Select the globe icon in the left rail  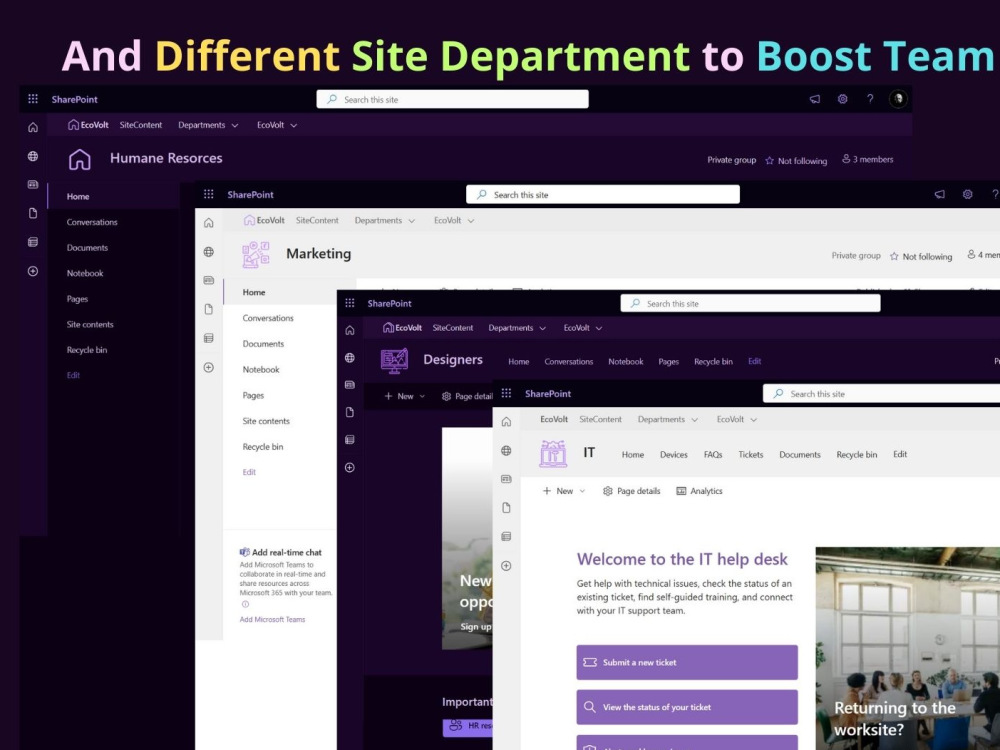(x=33, y=158)
